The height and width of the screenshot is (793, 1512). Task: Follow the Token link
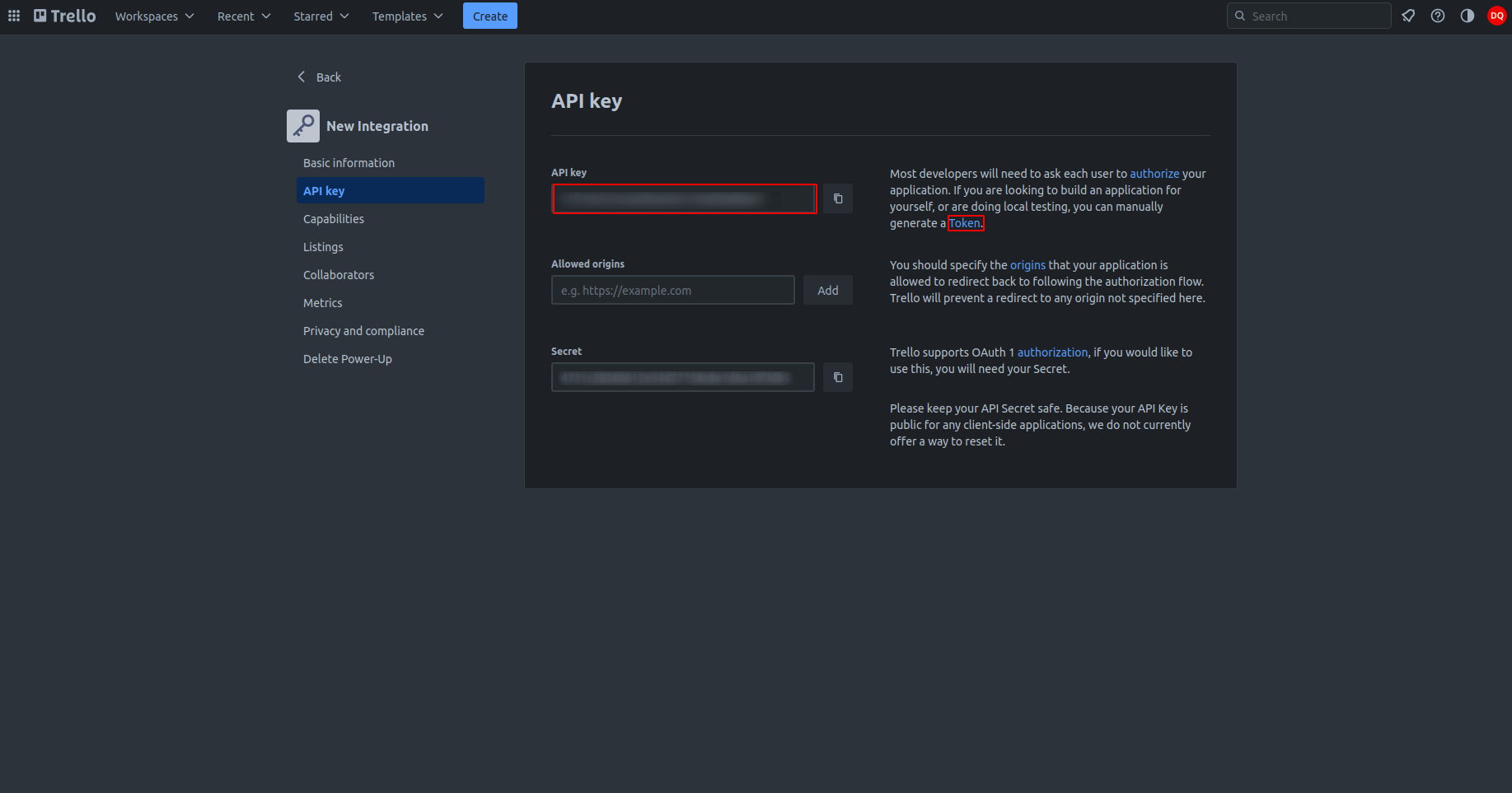(965, 223)
